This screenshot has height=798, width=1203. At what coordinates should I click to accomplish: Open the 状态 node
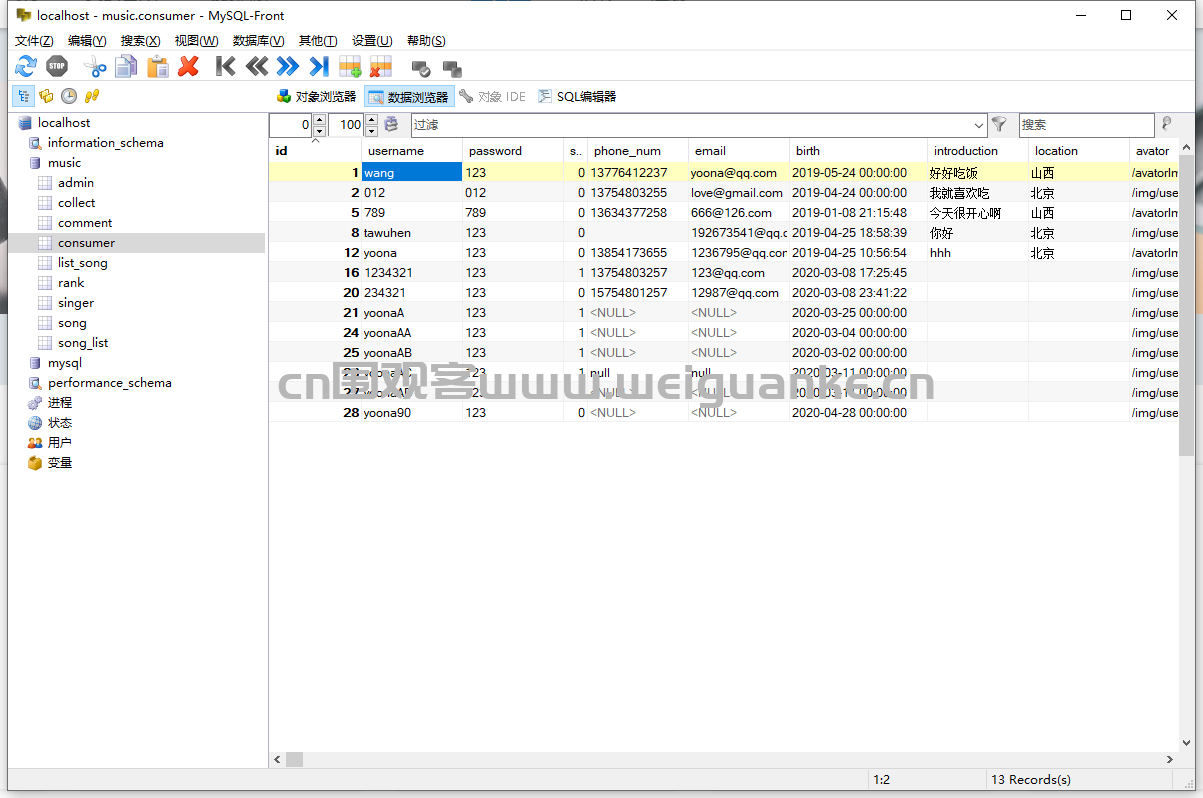coord(60,422)
